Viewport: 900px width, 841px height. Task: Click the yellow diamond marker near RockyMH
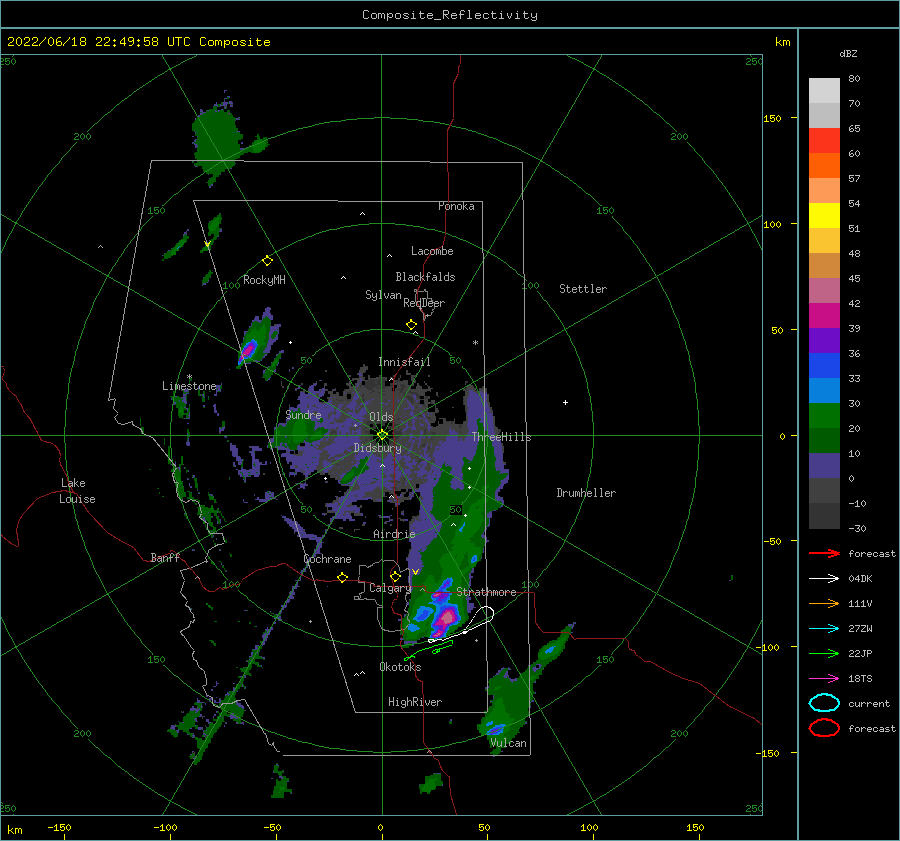(x=267, y=261)
